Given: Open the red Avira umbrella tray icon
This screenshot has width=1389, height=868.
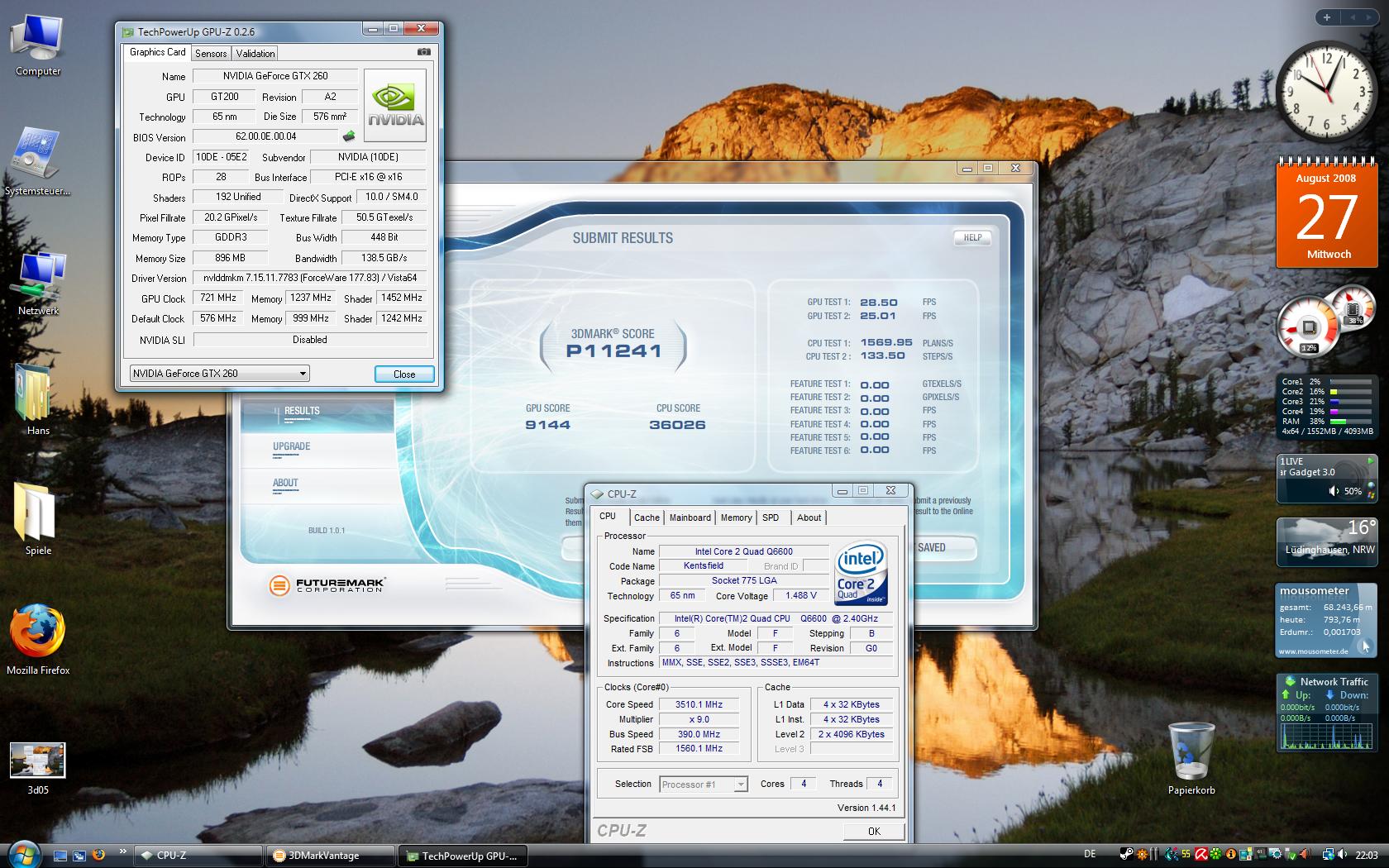Looking at the screenshot, I should point(1200,855).
